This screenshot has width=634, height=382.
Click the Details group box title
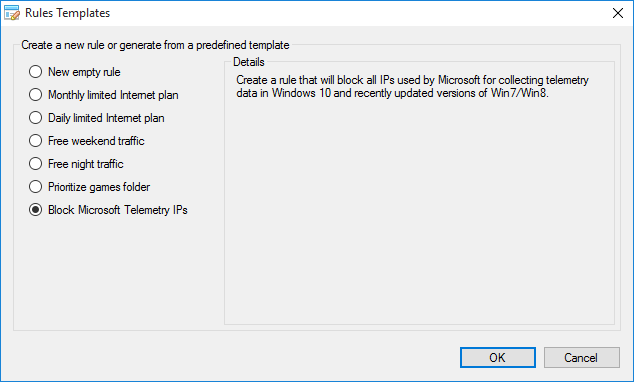[249, 62]
